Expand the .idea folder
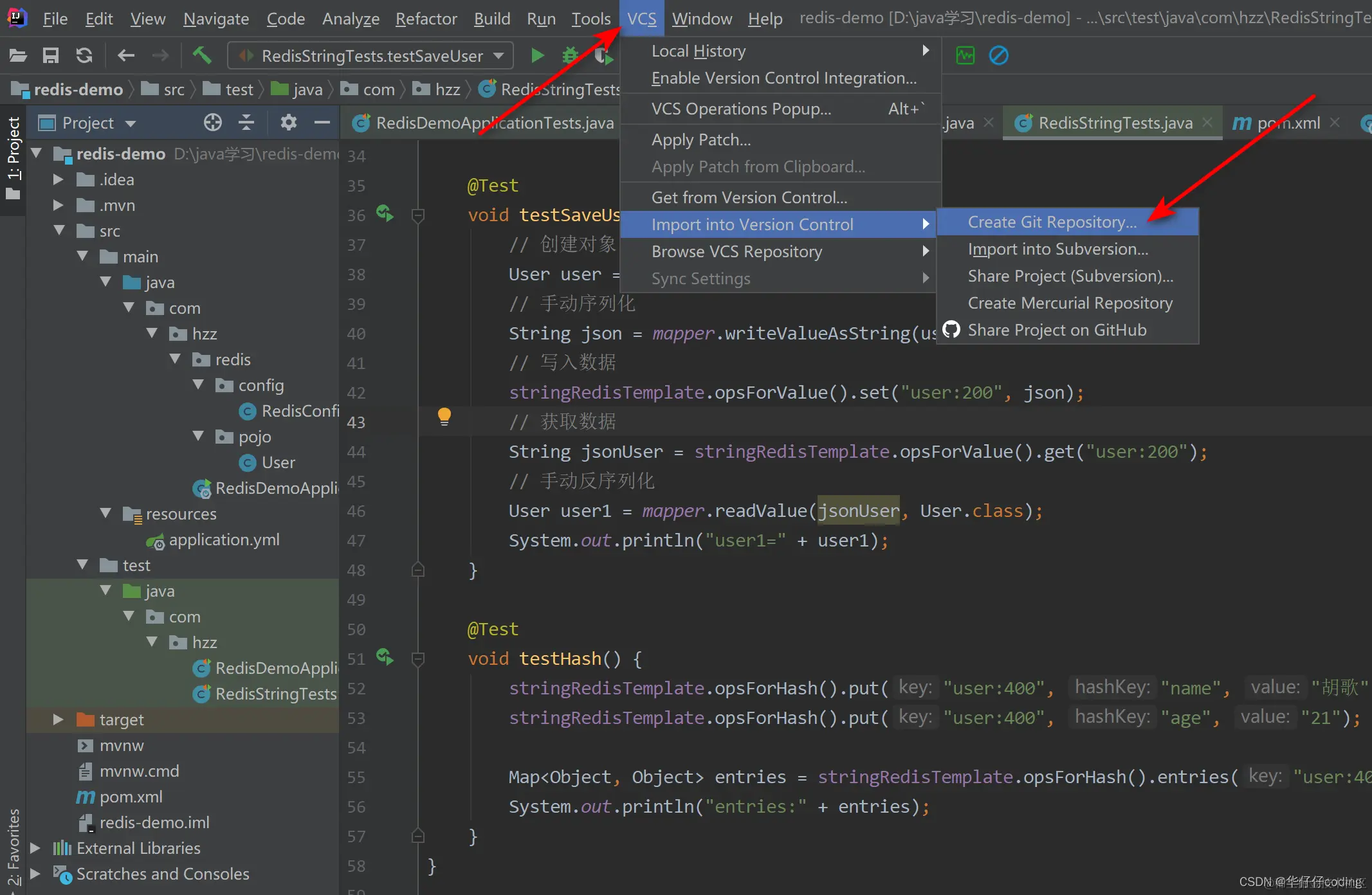Image resolution: width=1372 pixels, height=895 pixels. click(58, 179)
